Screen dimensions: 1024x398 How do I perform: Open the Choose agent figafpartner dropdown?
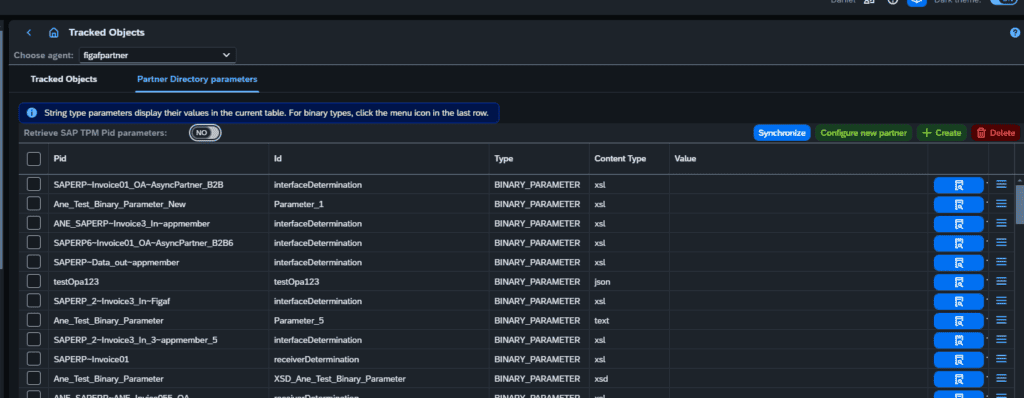(157, 56)
